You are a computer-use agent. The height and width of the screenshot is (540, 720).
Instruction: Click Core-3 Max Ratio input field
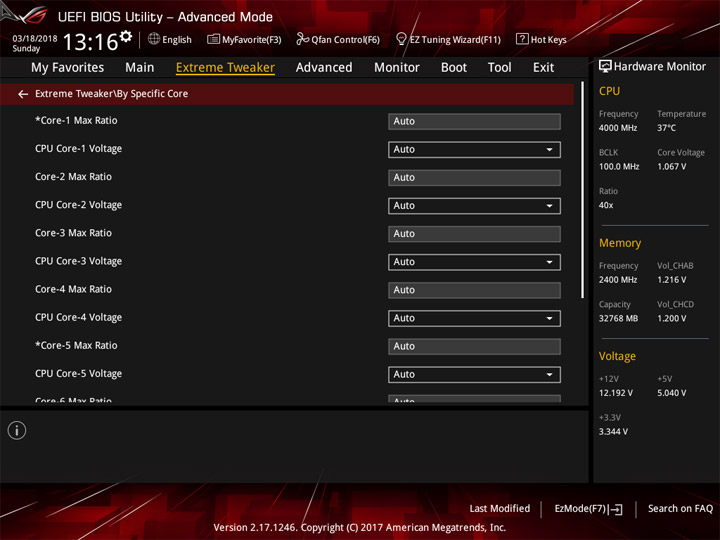[x=474, y=234]
